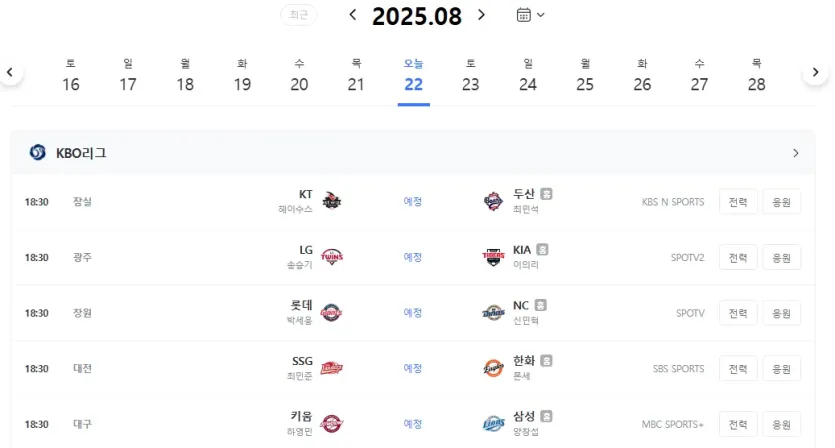Image resolution: width=835 pixels, height=448 pixels.
Task: Show earlier dates with left arrow
Action: coord(10,72)
